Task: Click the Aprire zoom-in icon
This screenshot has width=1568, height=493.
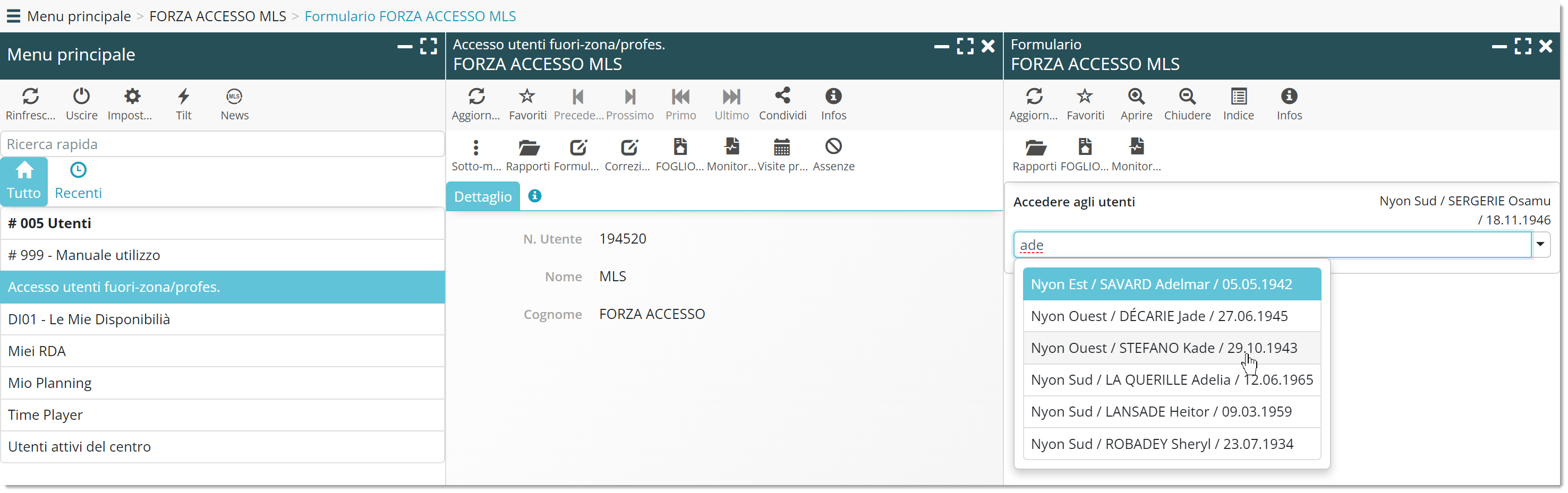Action: pos(1136,97)
